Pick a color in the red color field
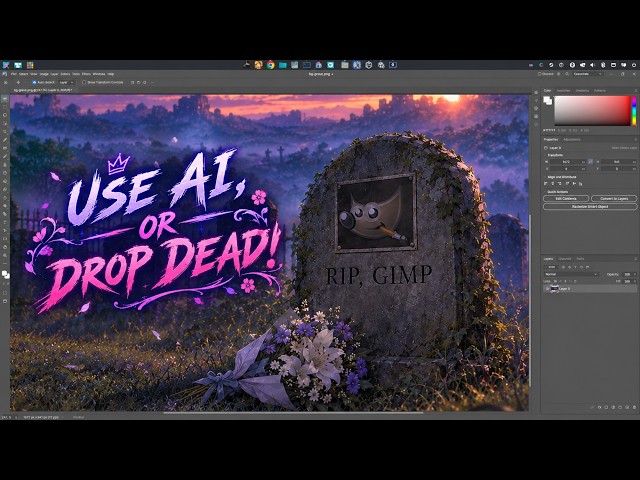The image size is (640, 480). (x=592, y=111)
